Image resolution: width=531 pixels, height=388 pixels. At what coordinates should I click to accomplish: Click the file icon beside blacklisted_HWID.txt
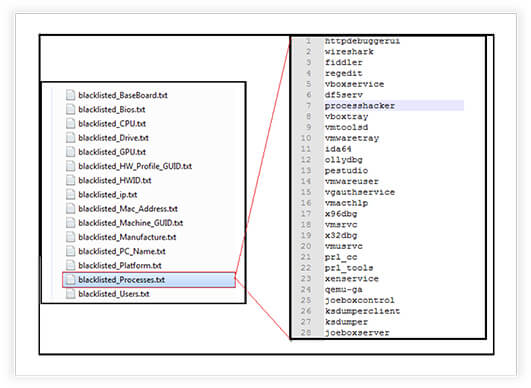(x=70, y=180)
